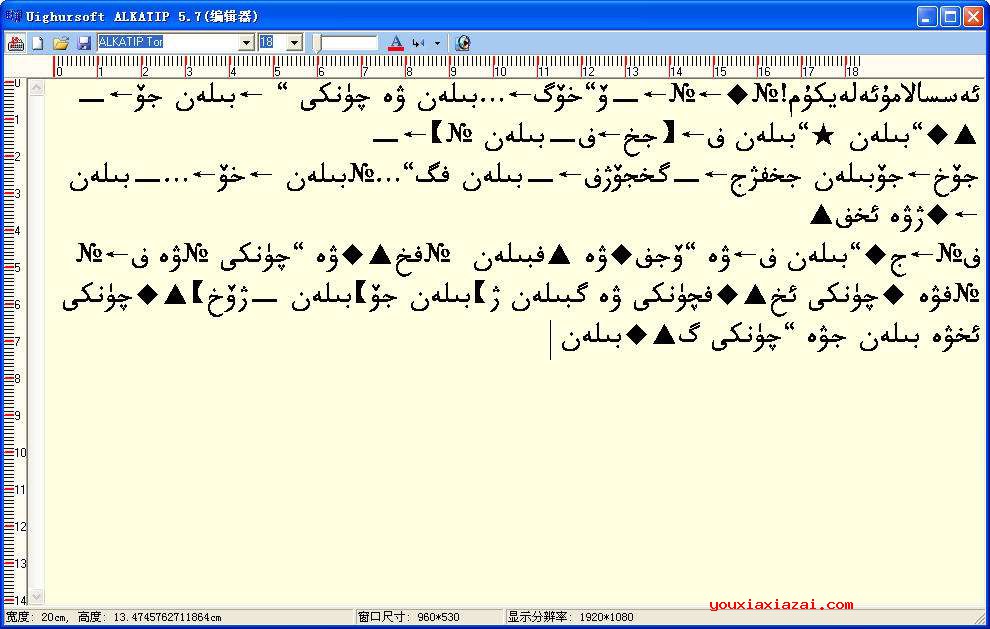Open the font size 18 dropdown
The height and width of the screenshot is (629, 990).
coord(294,43)
